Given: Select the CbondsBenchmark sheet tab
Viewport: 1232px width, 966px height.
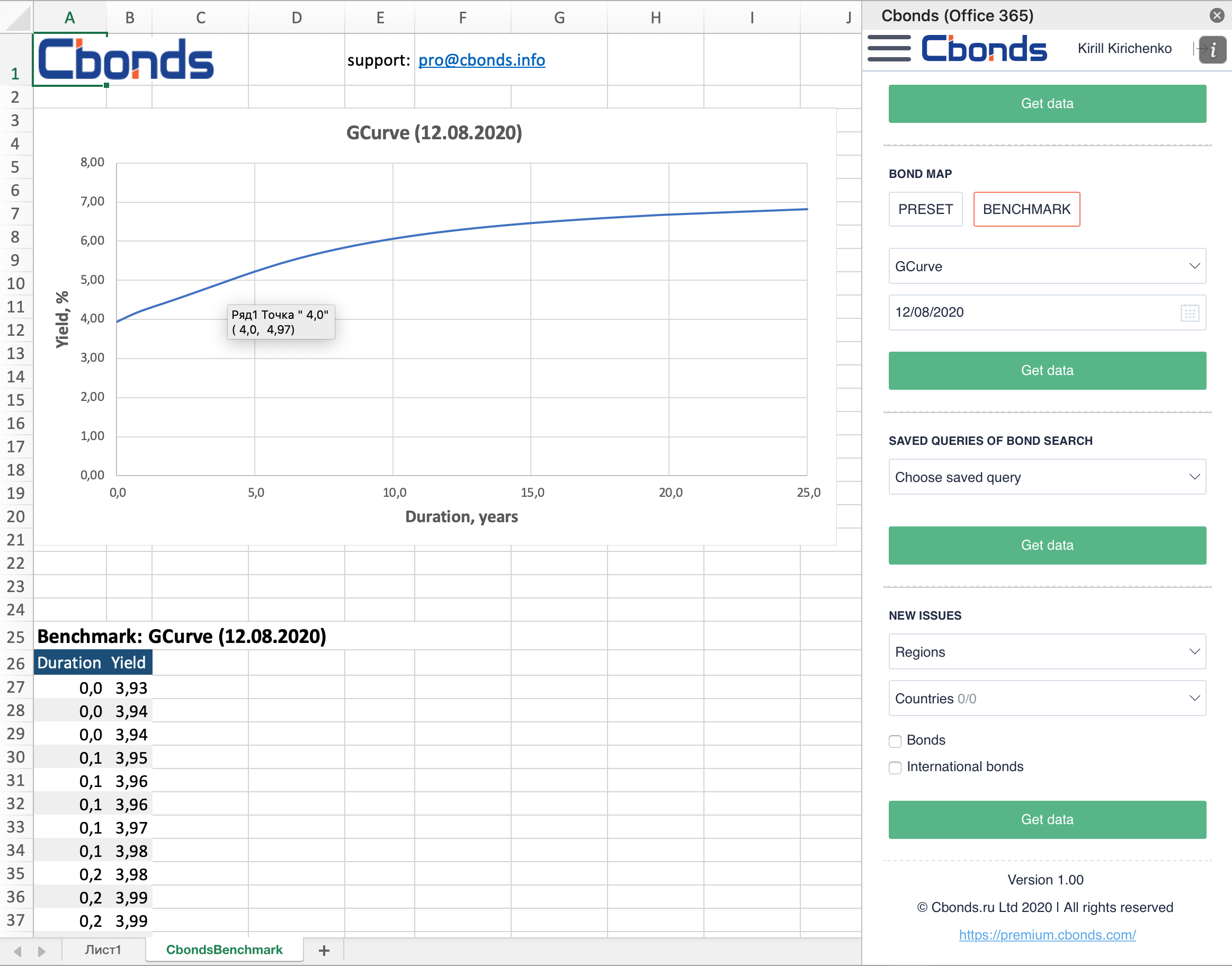Looking at the screenshot, I should 224,950.
